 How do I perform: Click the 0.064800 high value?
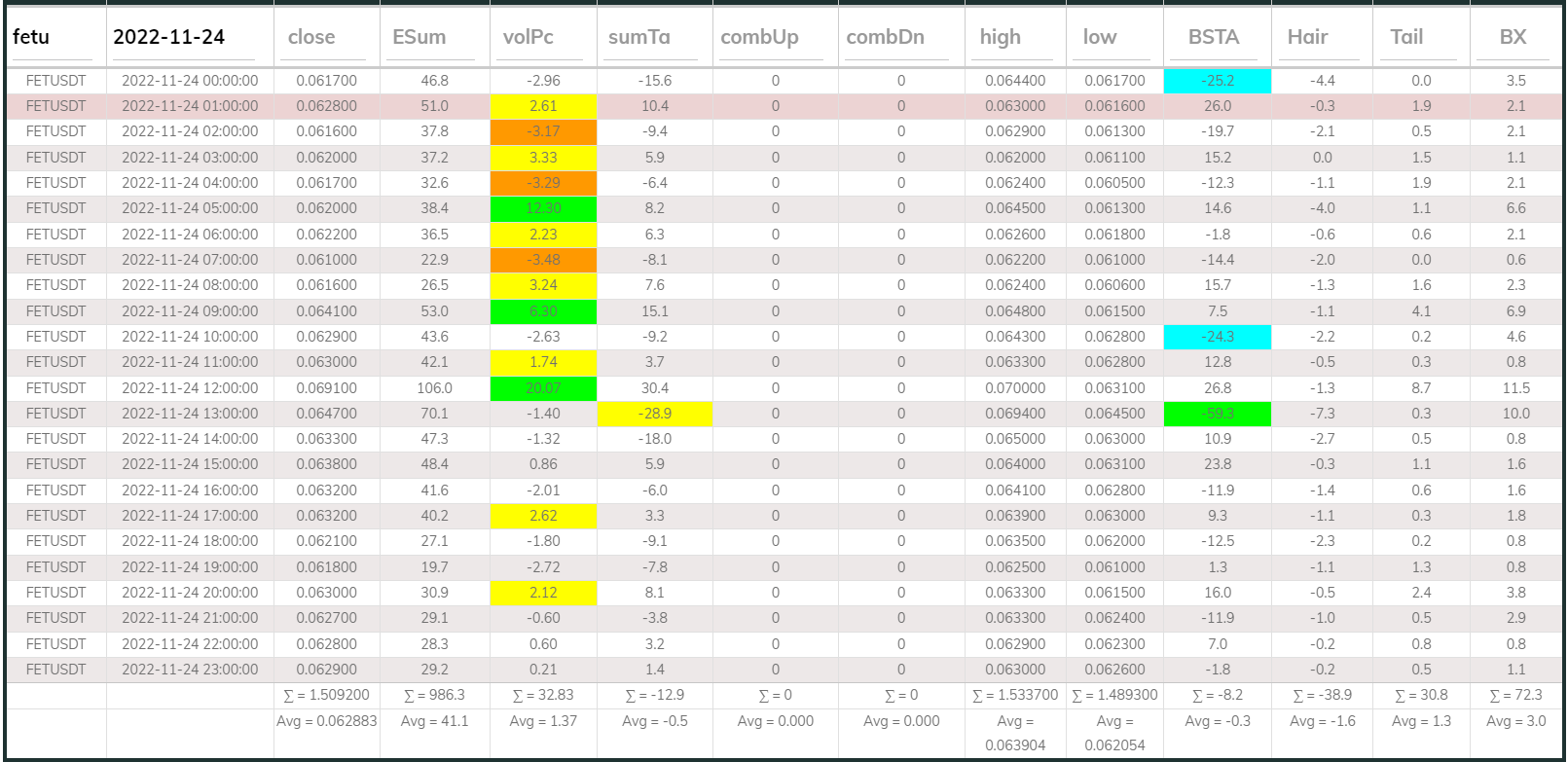click(1015, 311)
